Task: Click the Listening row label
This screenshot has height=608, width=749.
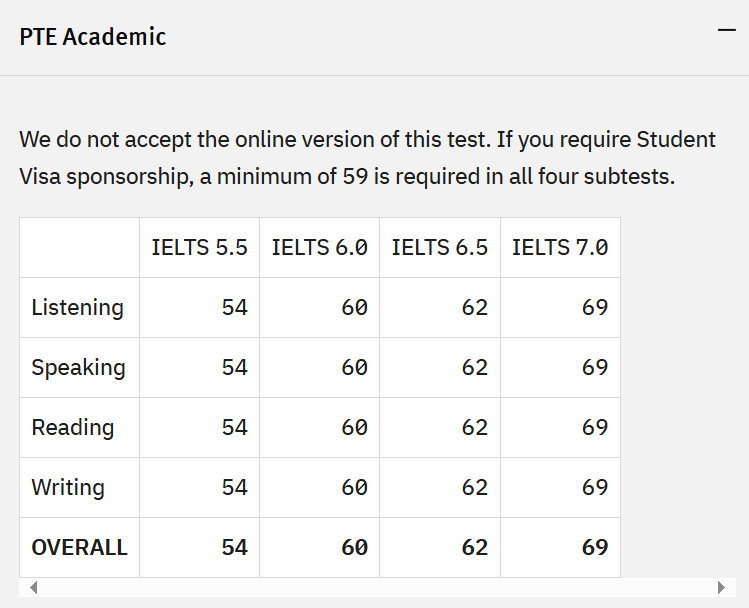Action: 77,307
